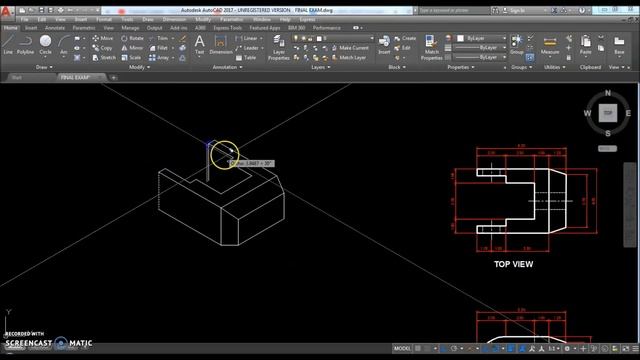This screenshot has width=640, height=360.
Task: Toggle object snap tracking in status bar
Action: pos(485,349)
